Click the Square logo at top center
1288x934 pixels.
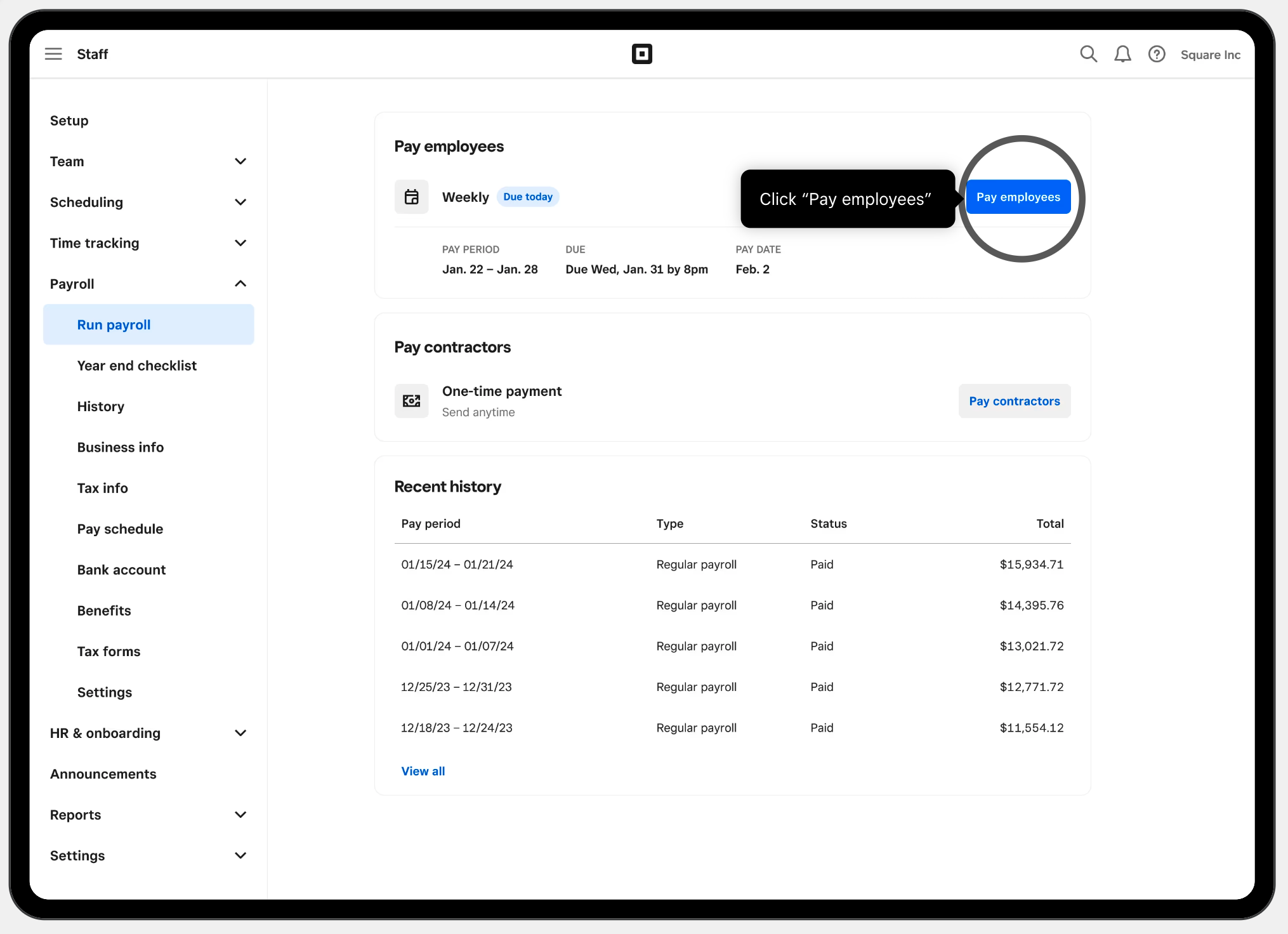(x=641, y=53)
